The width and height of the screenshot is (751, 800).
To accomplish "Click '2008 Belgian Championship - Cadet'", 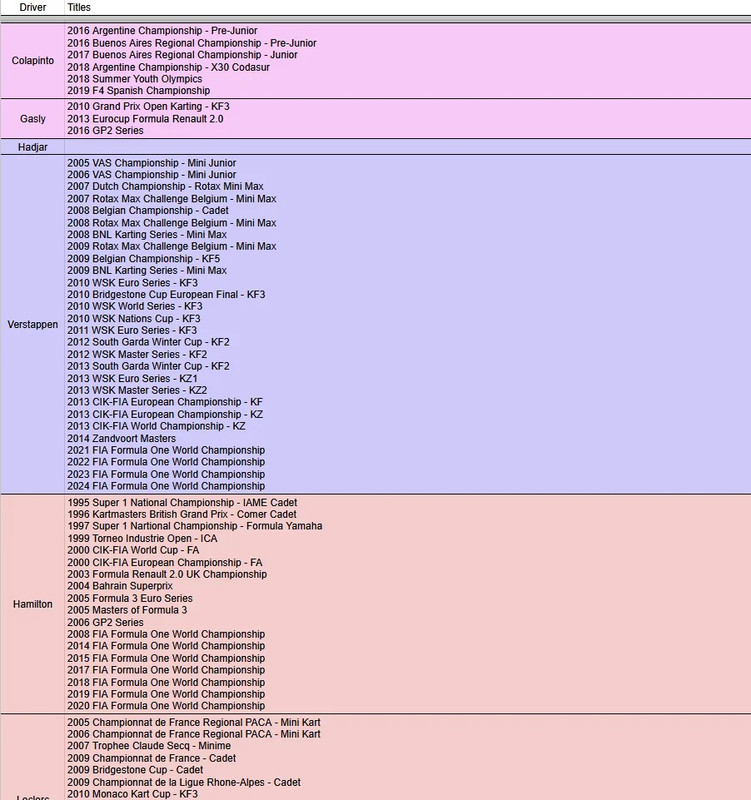I will coord(148,210).
